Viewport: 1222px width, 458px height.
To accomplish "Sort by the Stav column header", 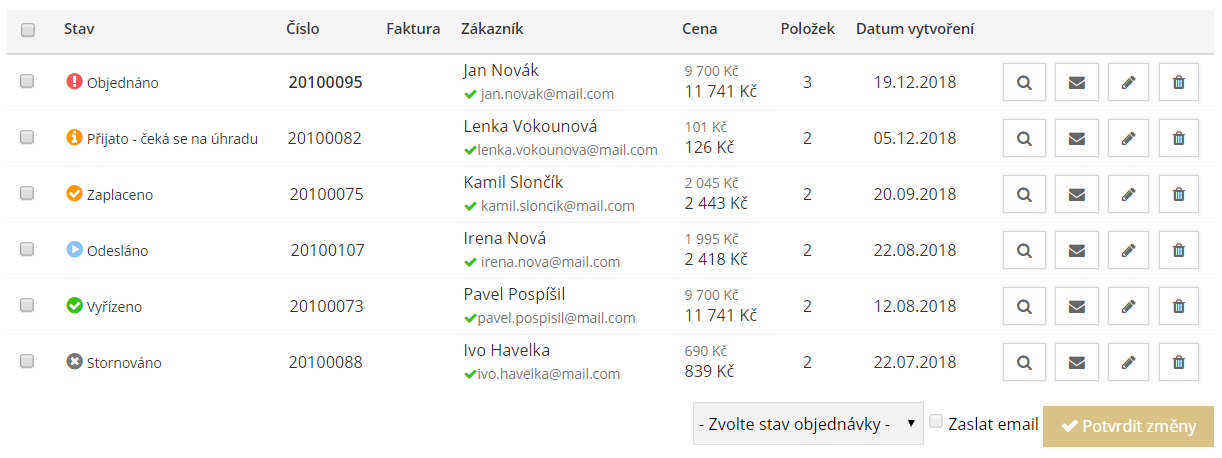I will coord(79,29).
